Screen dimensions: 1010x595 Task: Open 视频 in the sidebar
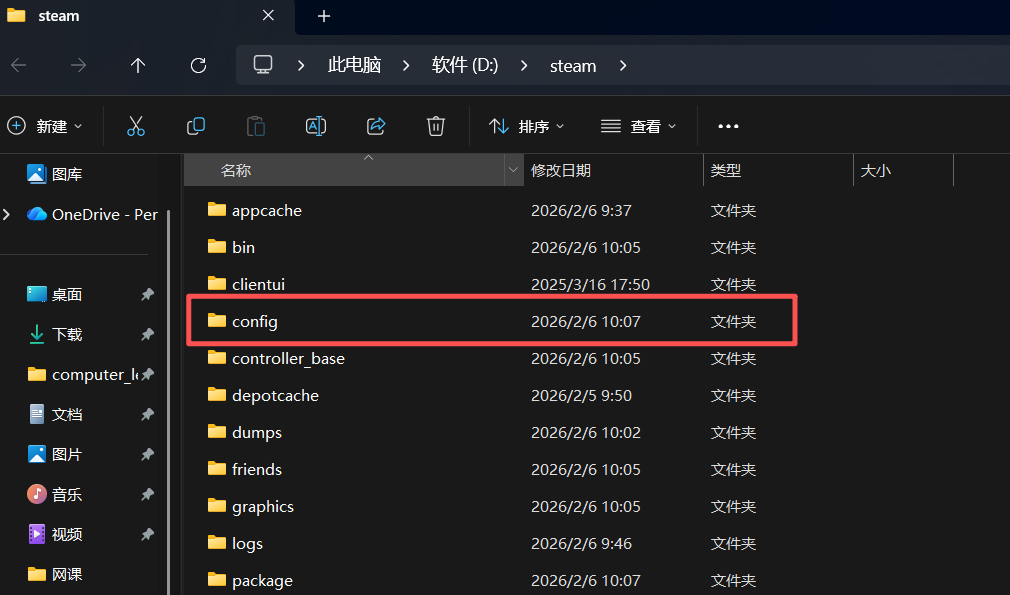(x=55, y=534)
